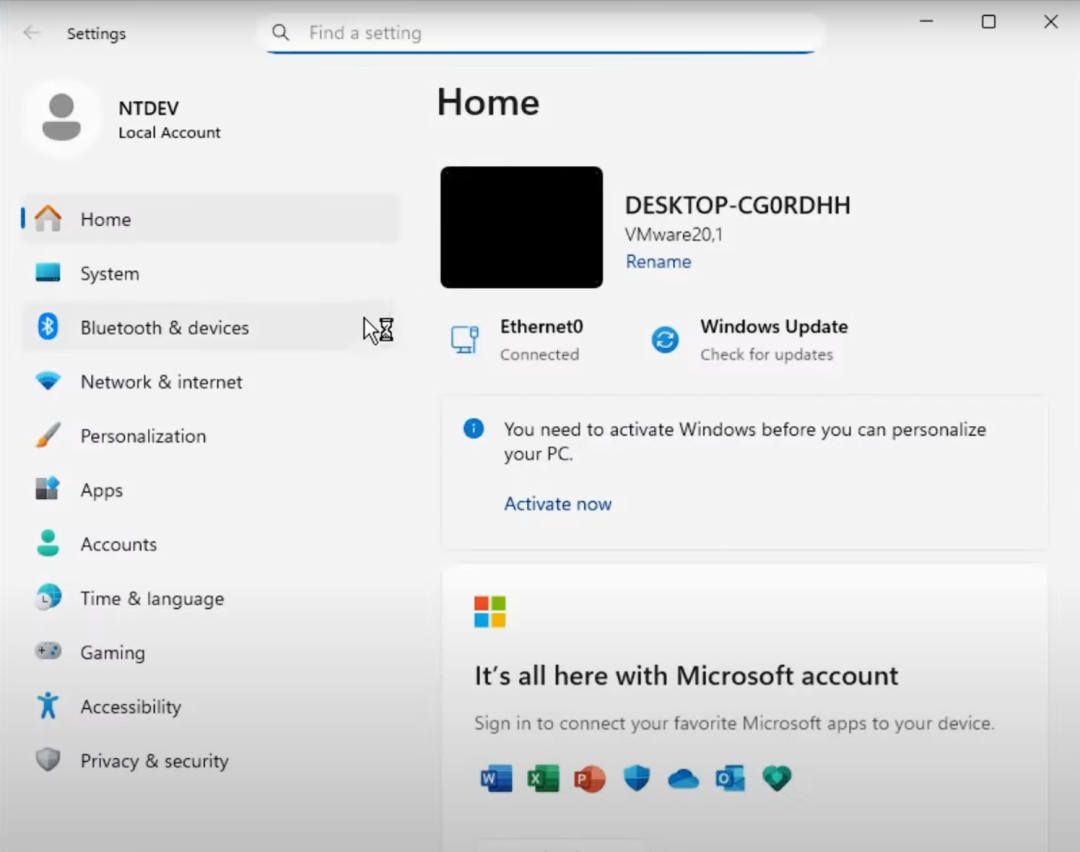Image resolution: width=1080 pixels, height=852 pixels.
Task: Select the Personalization paintbrush icon
Action: [47, 436]
